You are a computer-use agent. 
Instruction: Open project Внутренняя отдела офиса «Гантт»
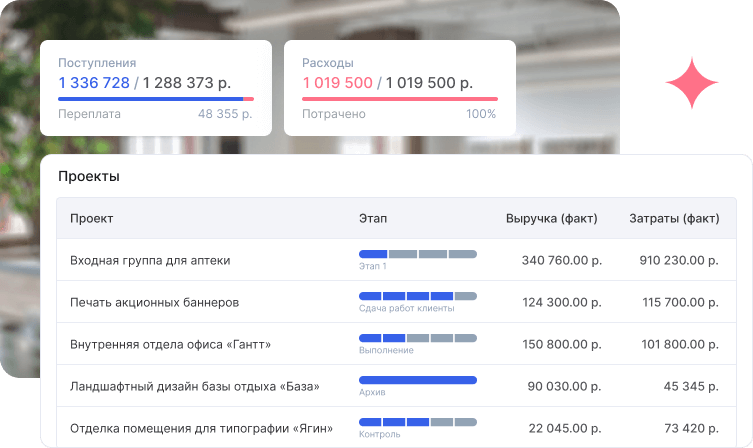tap(170, 344)
